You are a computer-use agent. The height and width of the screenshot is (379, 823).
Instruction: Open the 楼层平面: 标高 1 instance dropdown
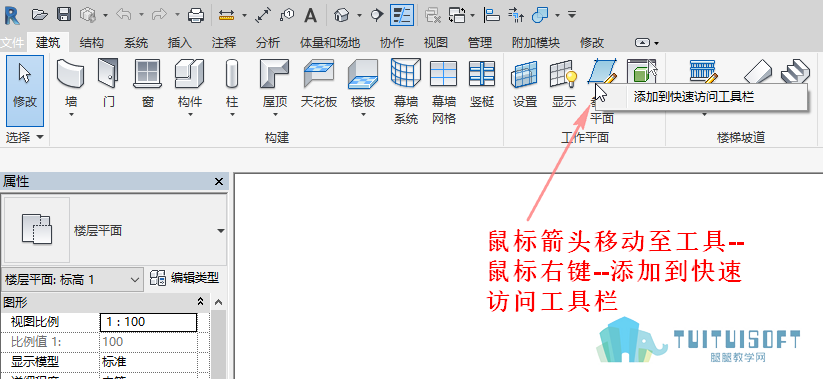click(72, 280)
